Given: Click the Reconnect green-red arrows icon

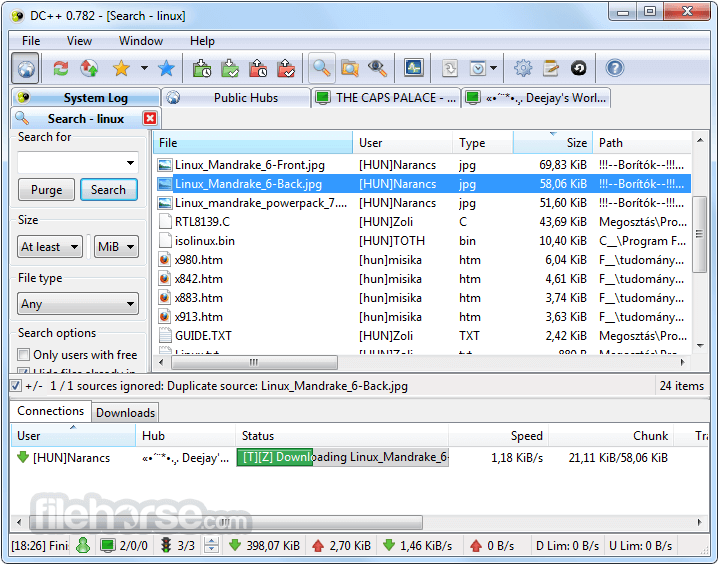Looking at the screenshot, I should (61, 69).
